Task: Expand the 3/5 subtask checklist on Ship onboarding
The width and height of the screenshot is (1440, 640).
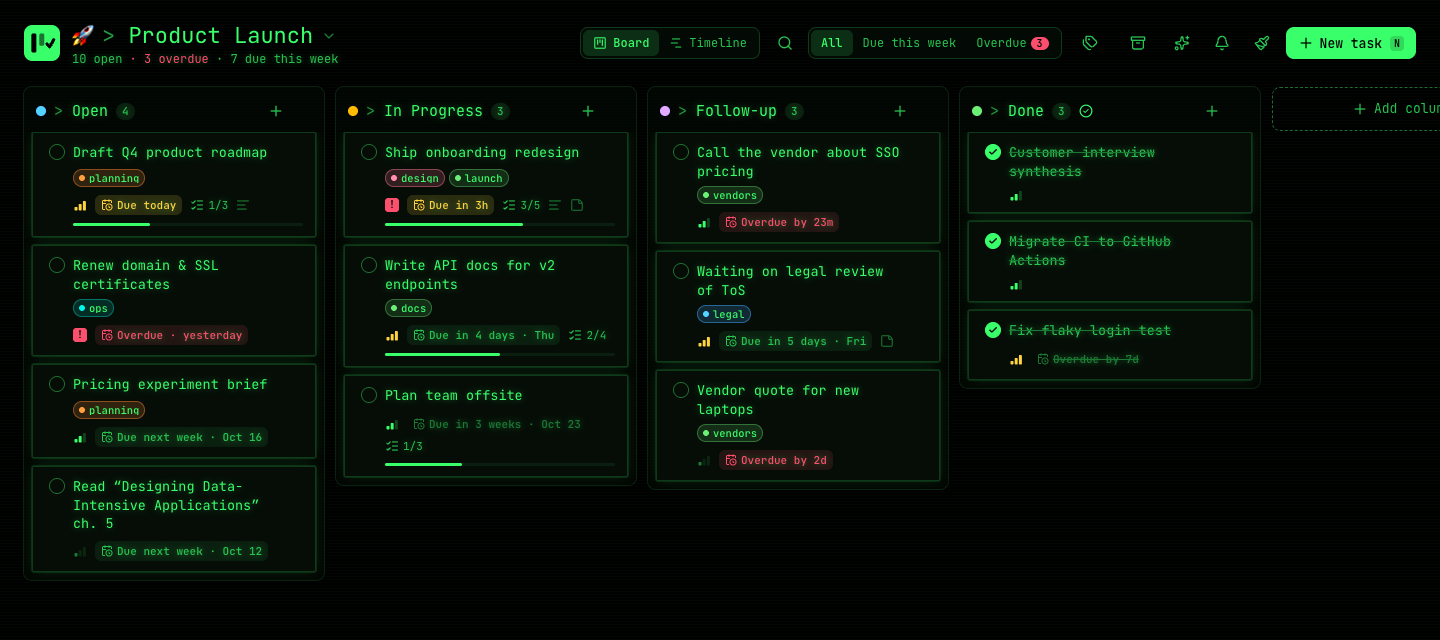Action: (521, 205)
